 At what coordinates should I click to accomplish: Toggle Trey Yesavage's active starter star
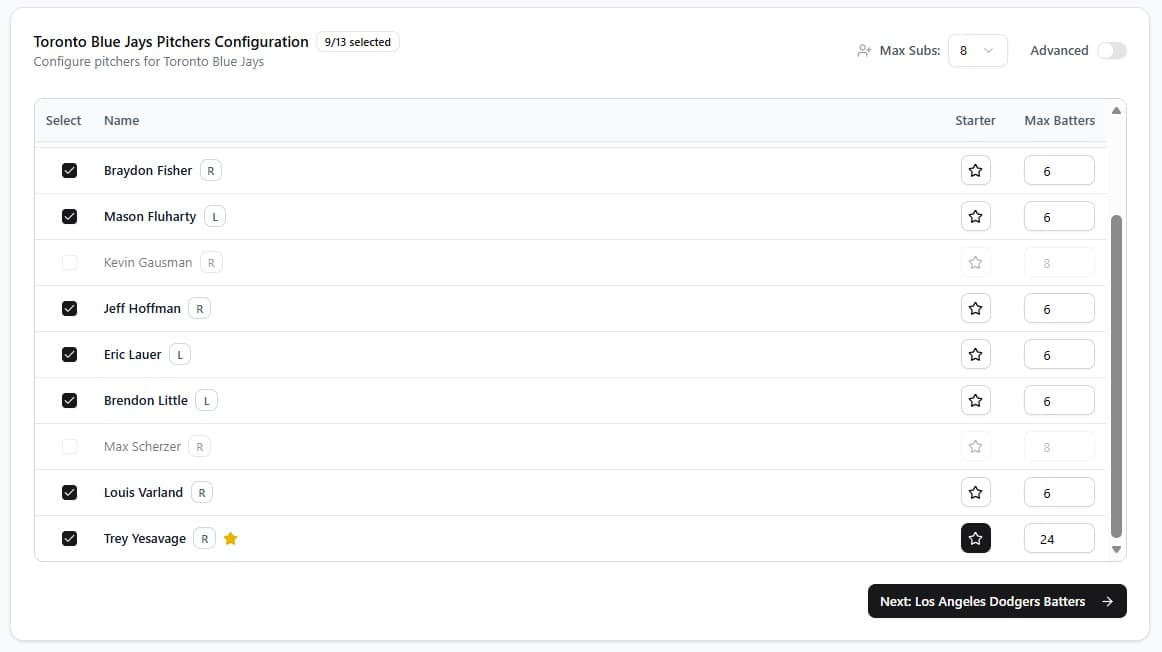[975, 539]
